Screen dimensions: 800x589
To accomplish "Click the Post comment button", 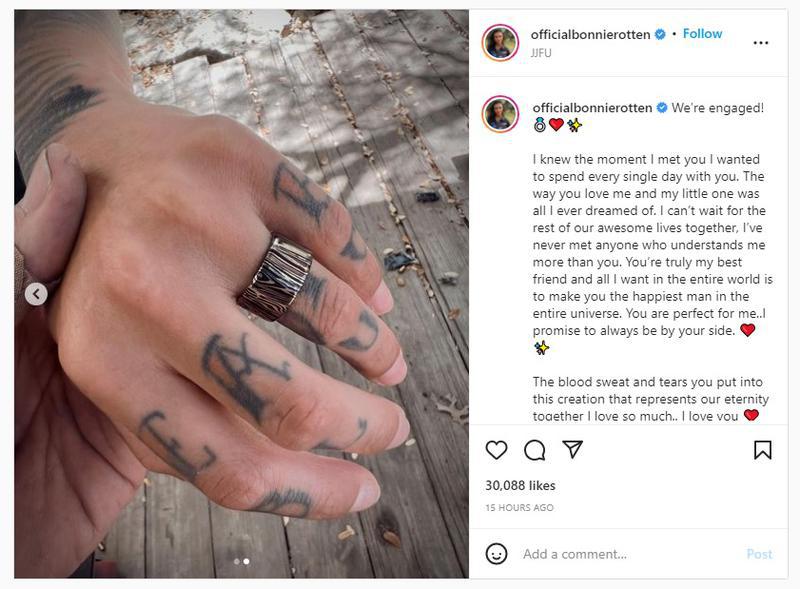I will click(x=759, y=554).
